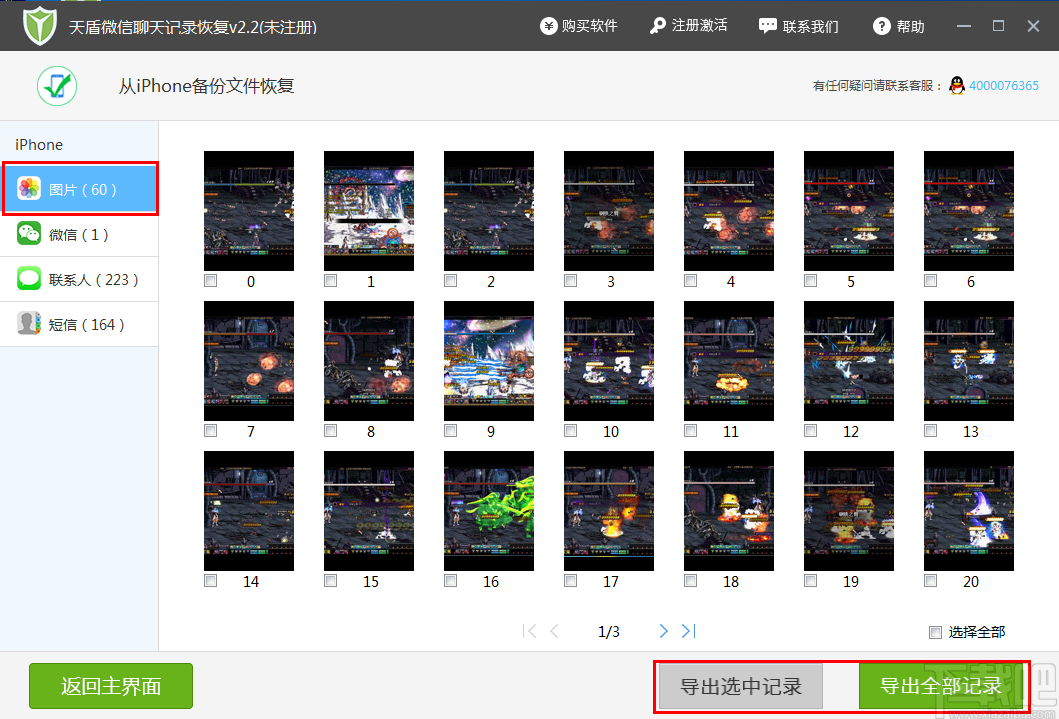Open image thumbnail 7
1059x719 pixels.
point(249,361)
